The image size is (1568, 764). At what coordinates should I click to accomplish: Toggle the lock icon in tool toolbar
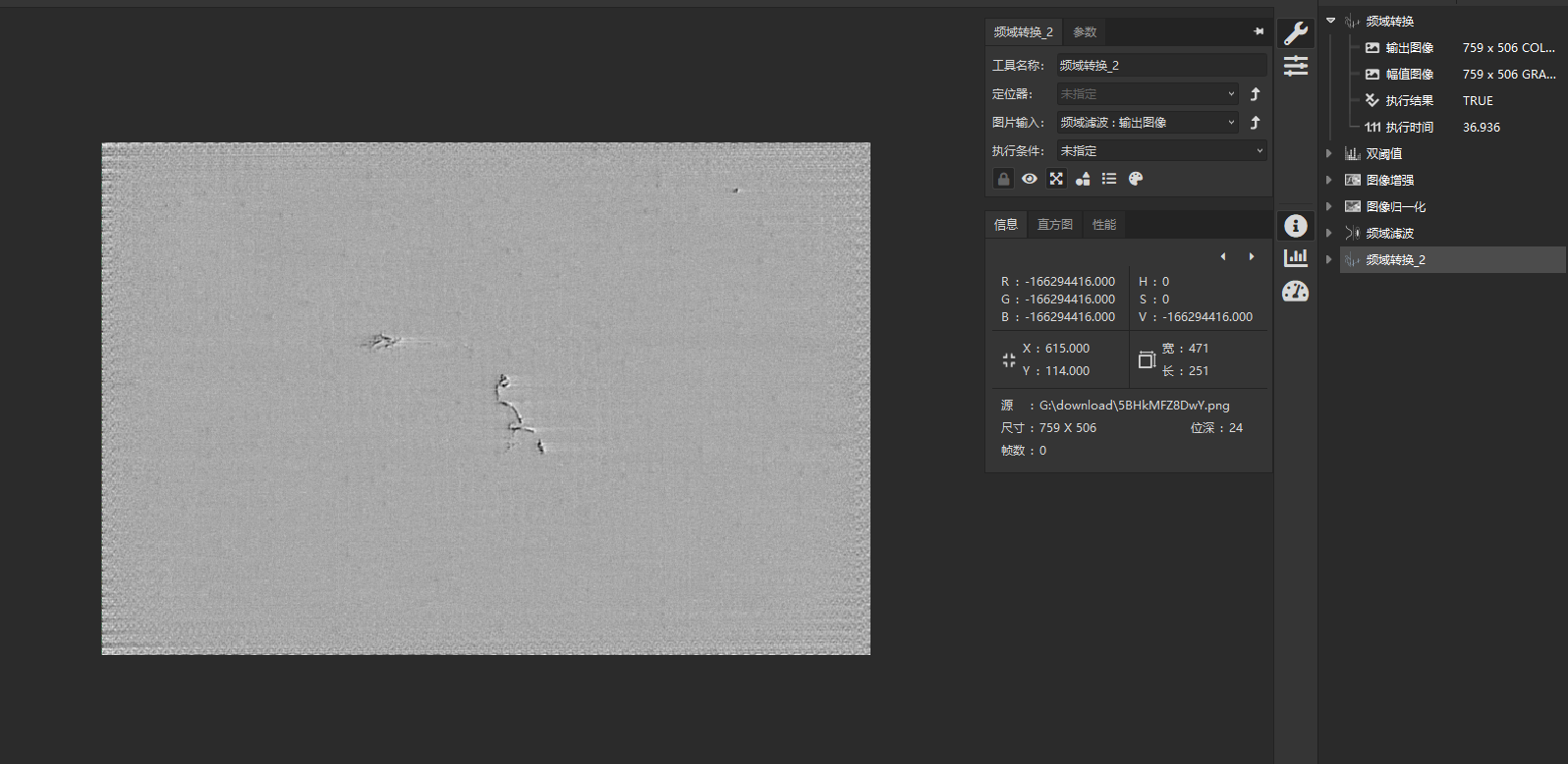(x=1003, y=179)
